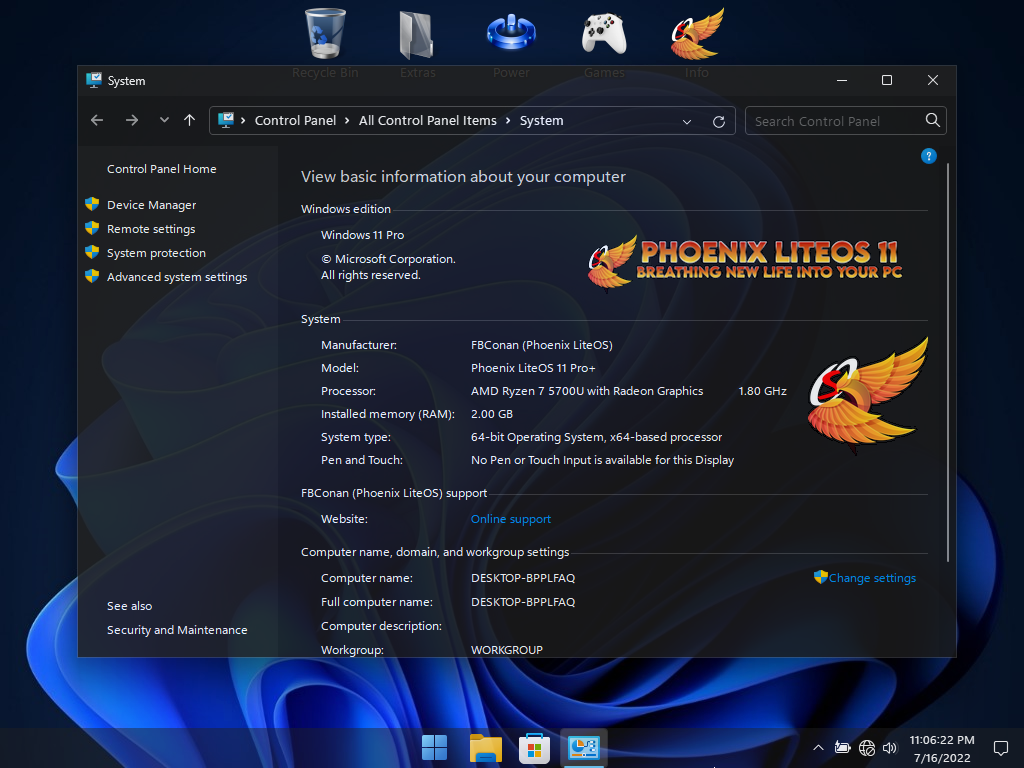Click the System Control Panel taskbar icon
The image size is (1024, 768).
[x=584, y=748]
